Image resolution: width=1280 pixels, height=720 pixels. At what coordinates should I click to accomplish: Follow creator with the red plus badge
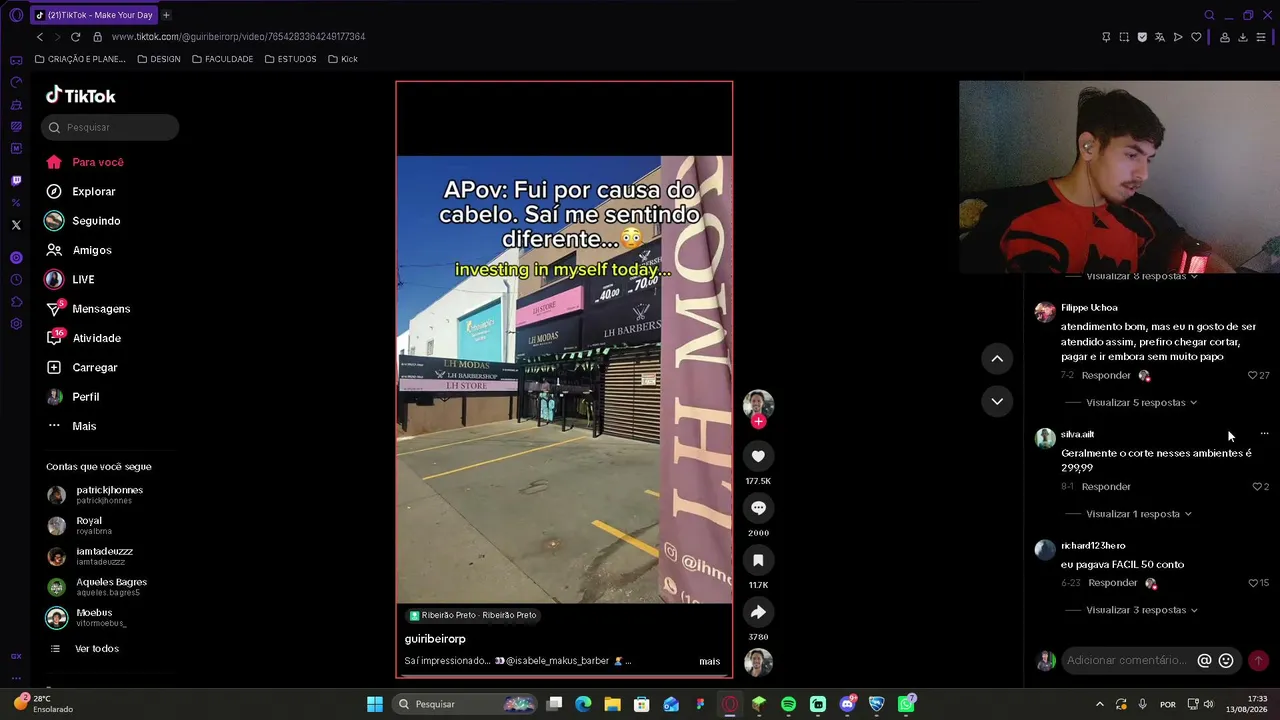(x=758, y=422)
